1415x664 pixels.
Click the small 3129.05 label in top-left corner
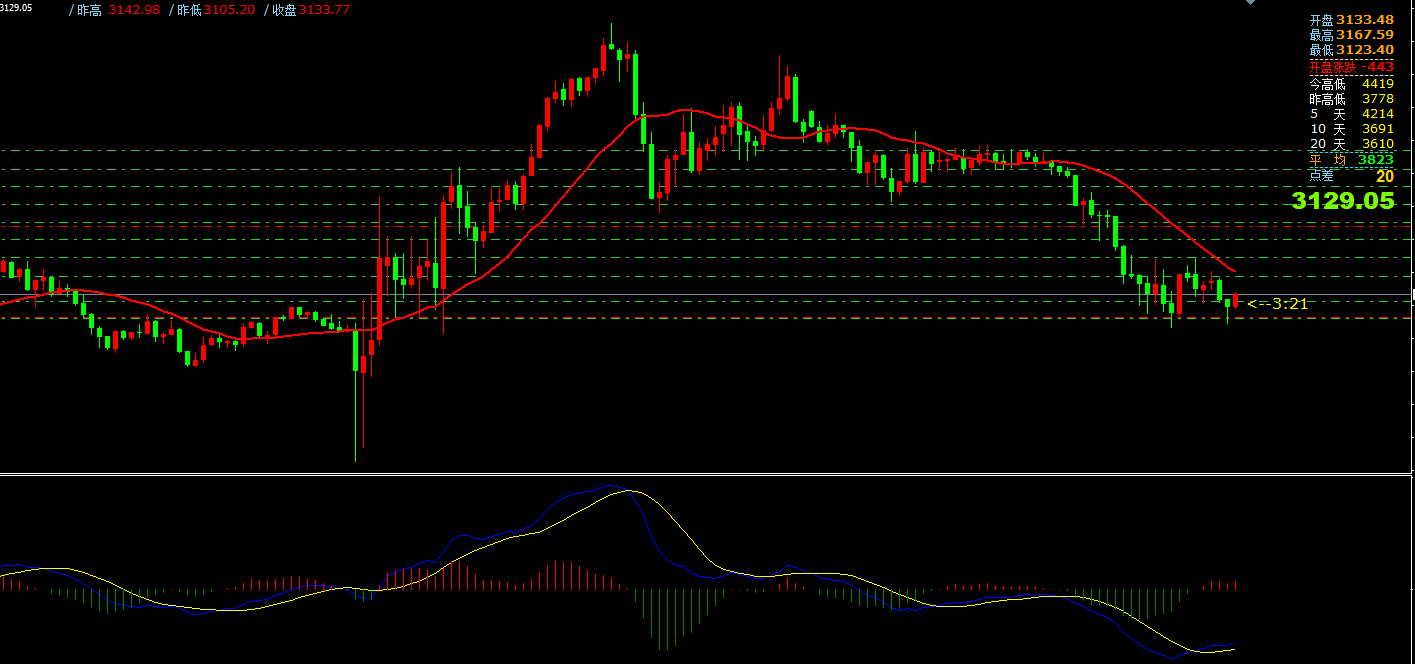tap(16, 7)
